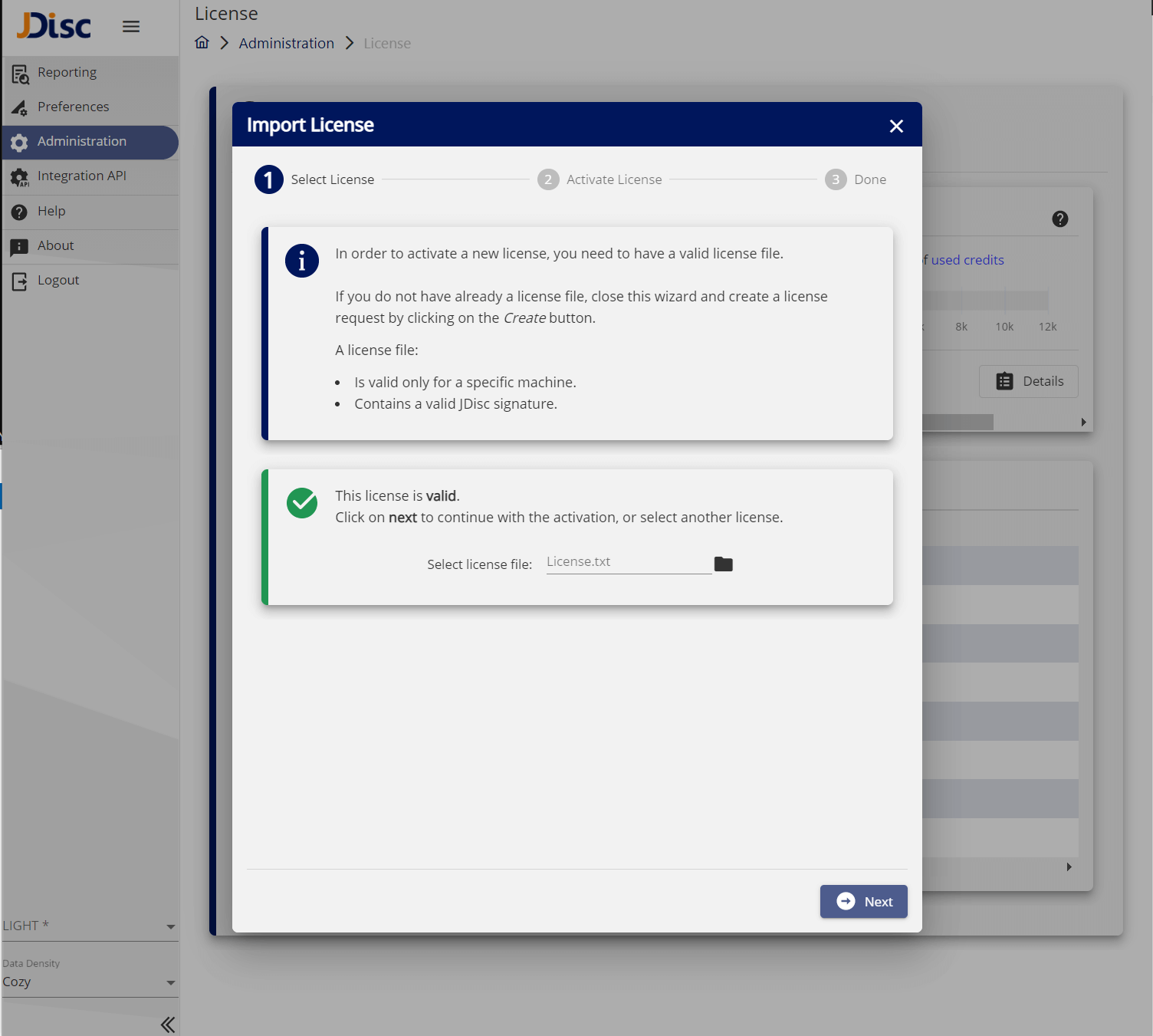Log out using sidebar Logout
Image resolution: width=1153 pixels, height=1036 pixels.
pyautogui.click(x=58, y=281)
